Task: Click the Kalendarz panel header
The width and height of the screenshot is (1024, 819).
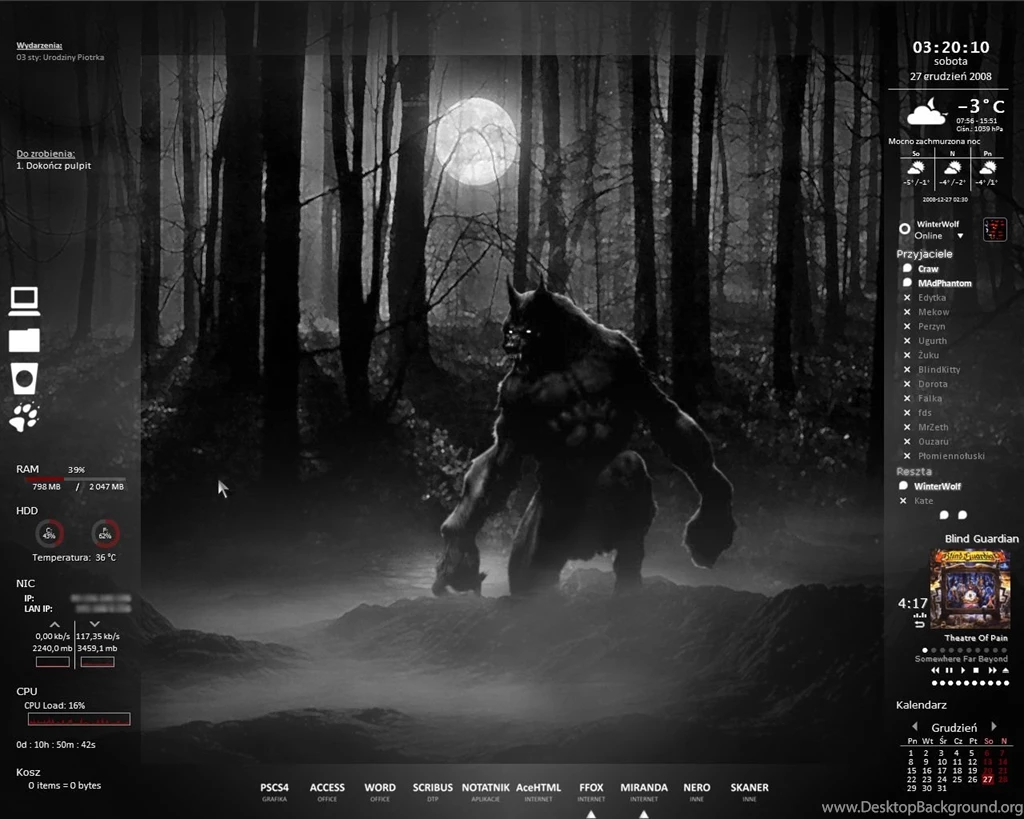Action: pyautogui.click(x=921, y=704)
